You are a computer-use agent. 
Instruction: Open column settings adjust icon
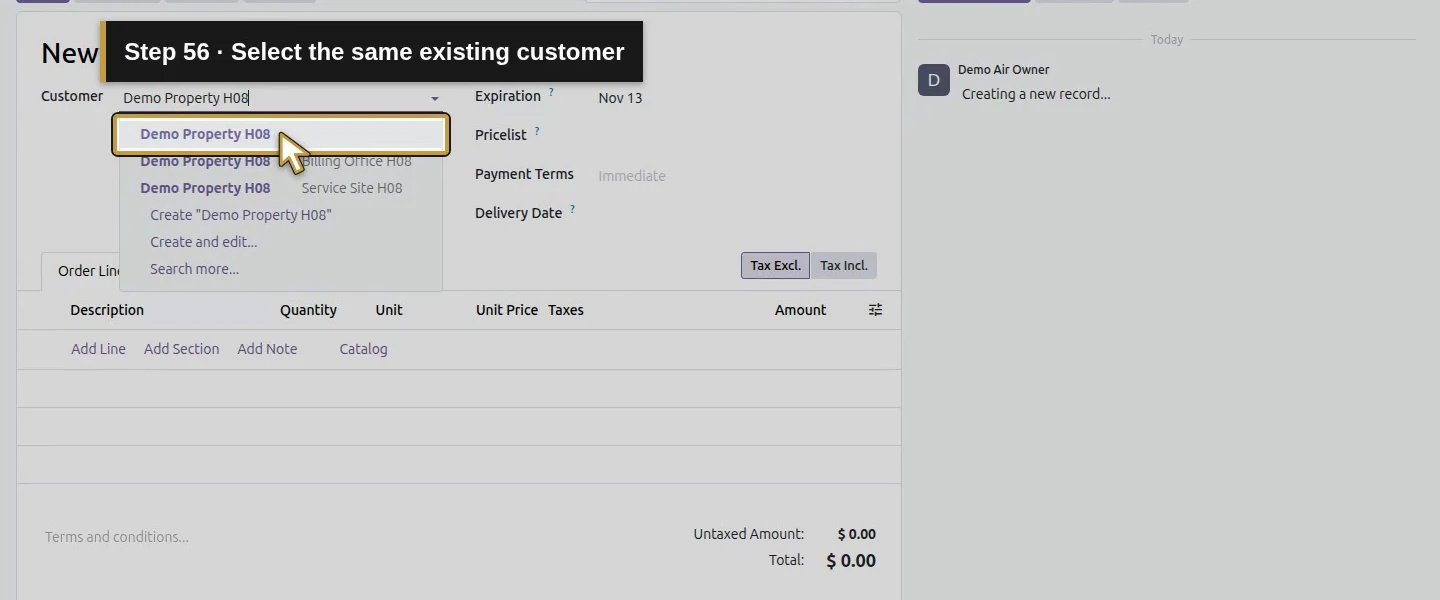click(875, 310)
